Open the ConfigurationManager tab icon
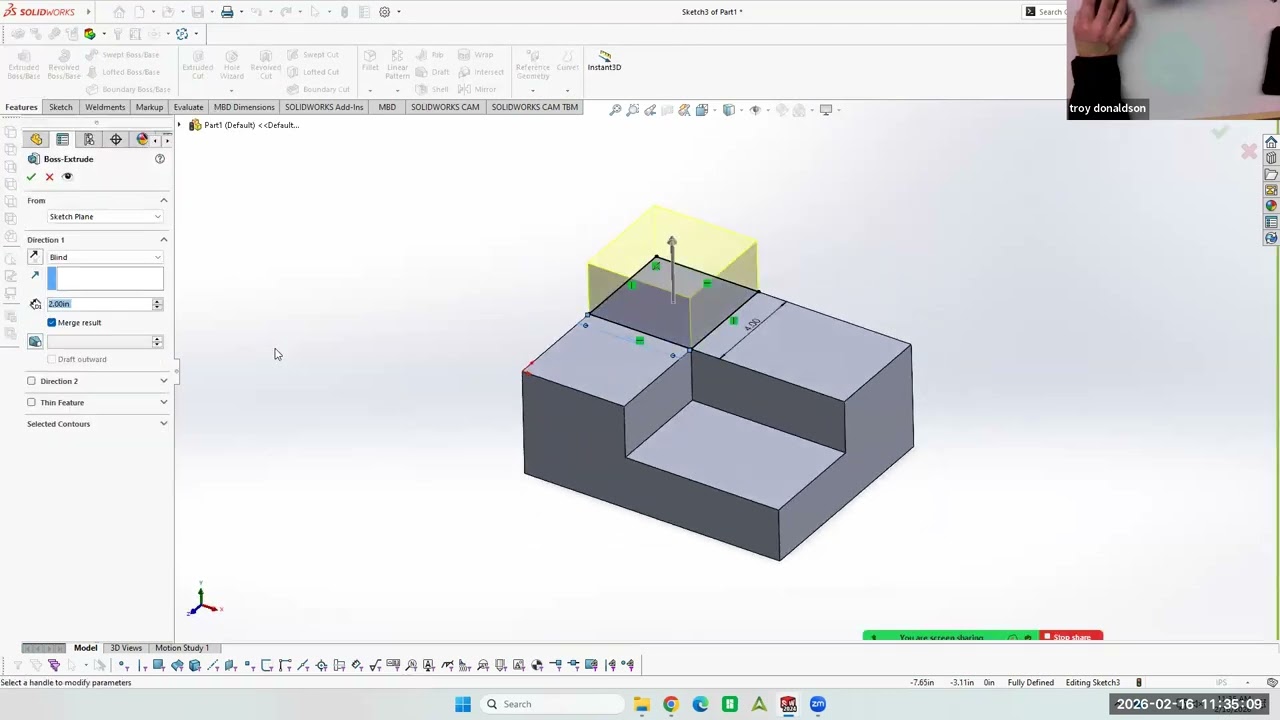The height and width of the screenshot is (720, 1280). coord(89,140)
